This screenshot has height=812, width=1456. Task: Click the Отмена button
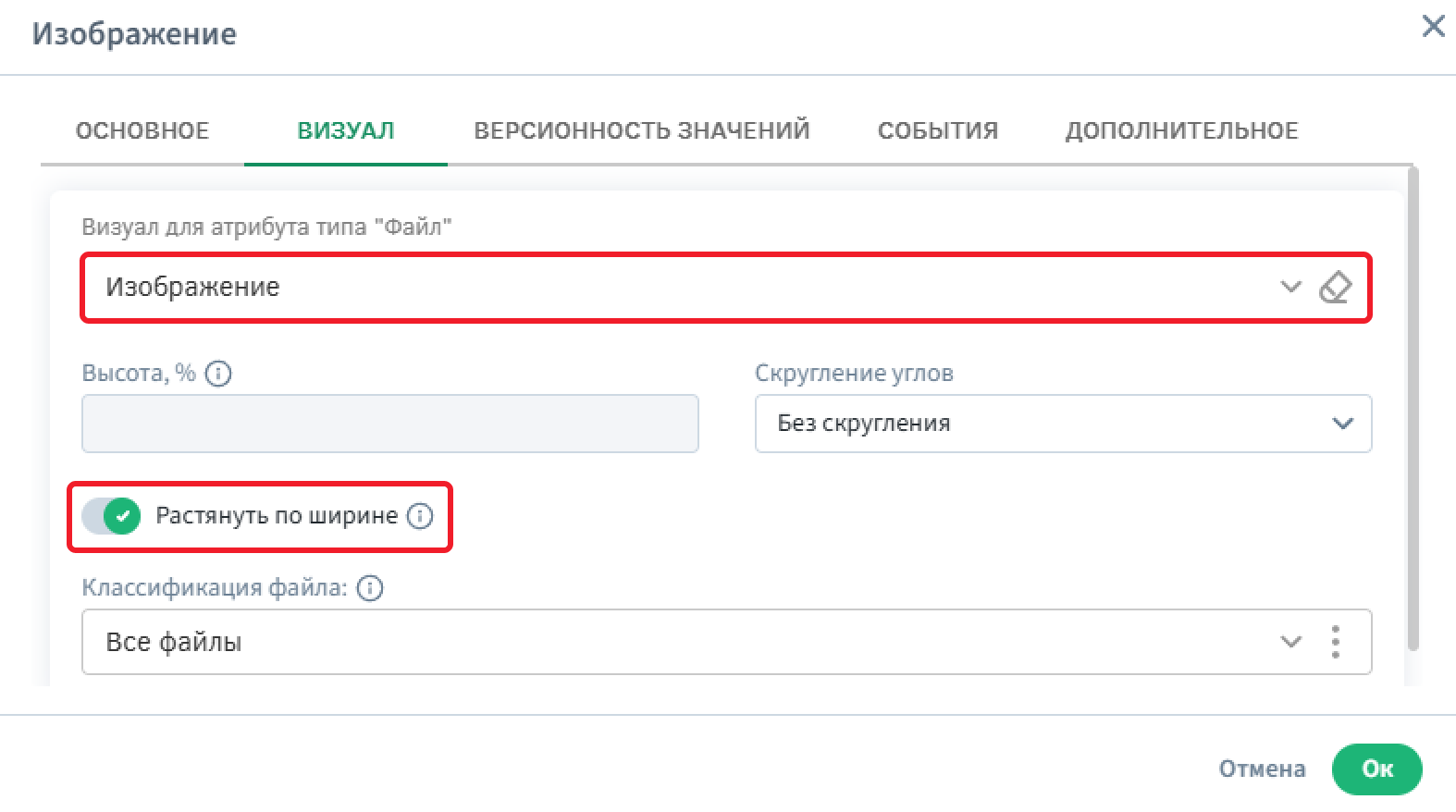click(1262, 769)
